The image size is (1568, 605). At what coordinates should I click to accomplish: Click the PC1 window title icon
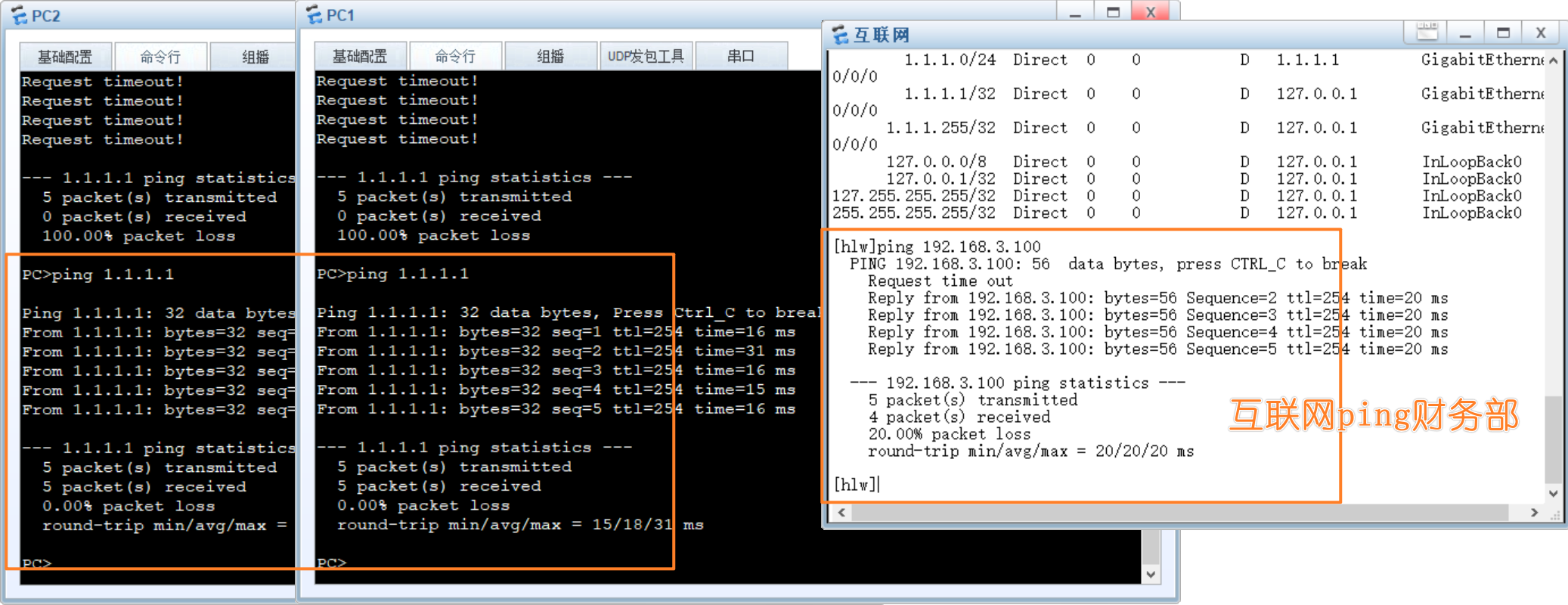tap(314, 15)
